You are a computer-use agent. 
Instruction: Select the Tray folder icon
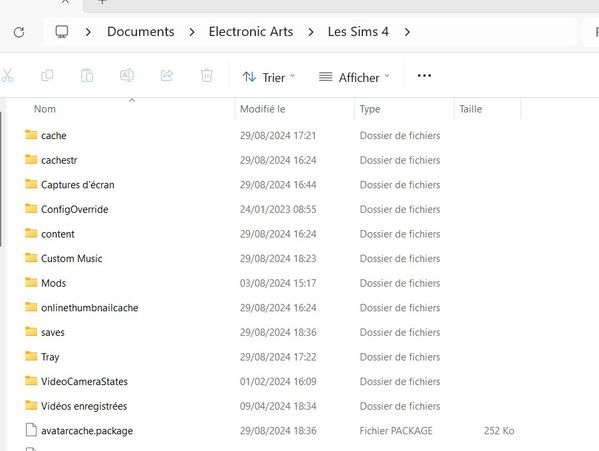(31, 356)
